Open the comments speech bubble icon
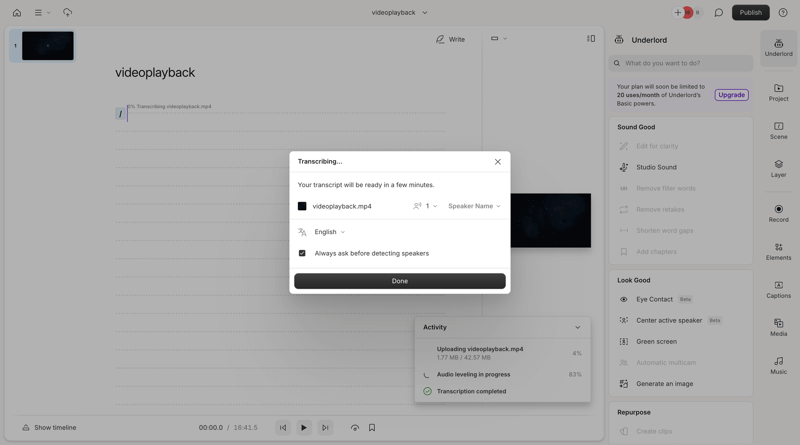The height and width of the screenshot is (445, 800). 718,13
